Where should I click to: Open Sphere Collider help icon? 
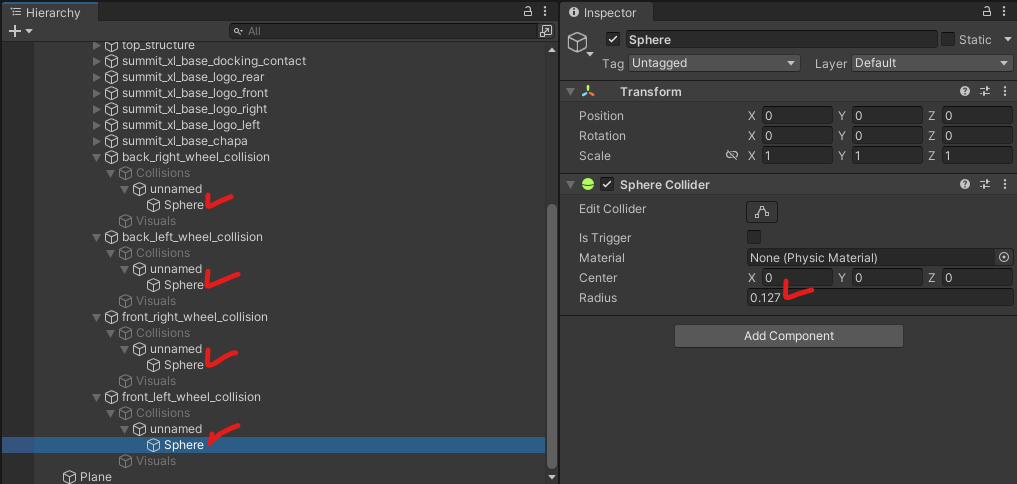click(965, 184)
